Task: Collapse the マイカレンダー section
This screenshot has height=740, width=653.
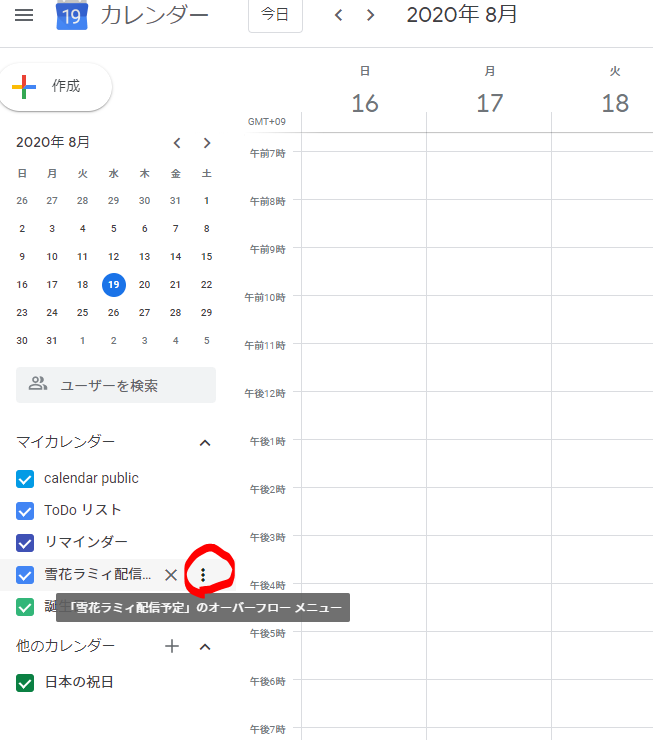Action: click(205, 443)
